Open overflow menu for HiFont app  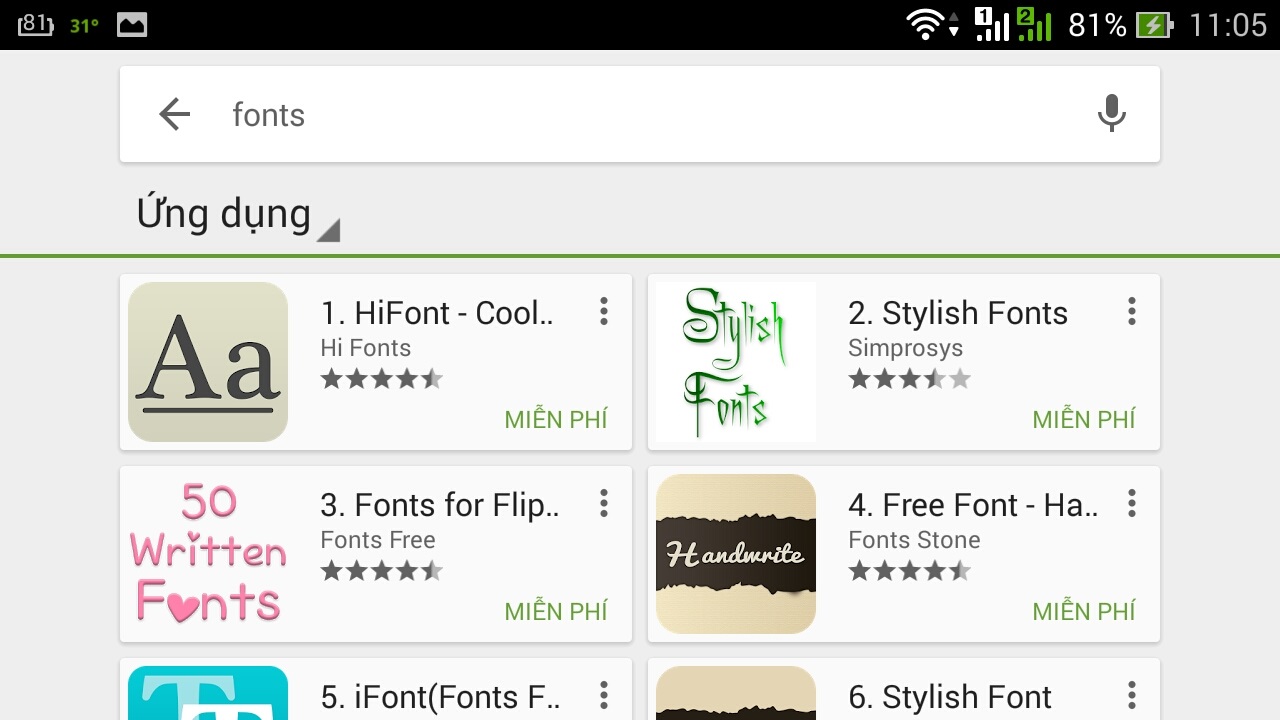click(604, 311)
